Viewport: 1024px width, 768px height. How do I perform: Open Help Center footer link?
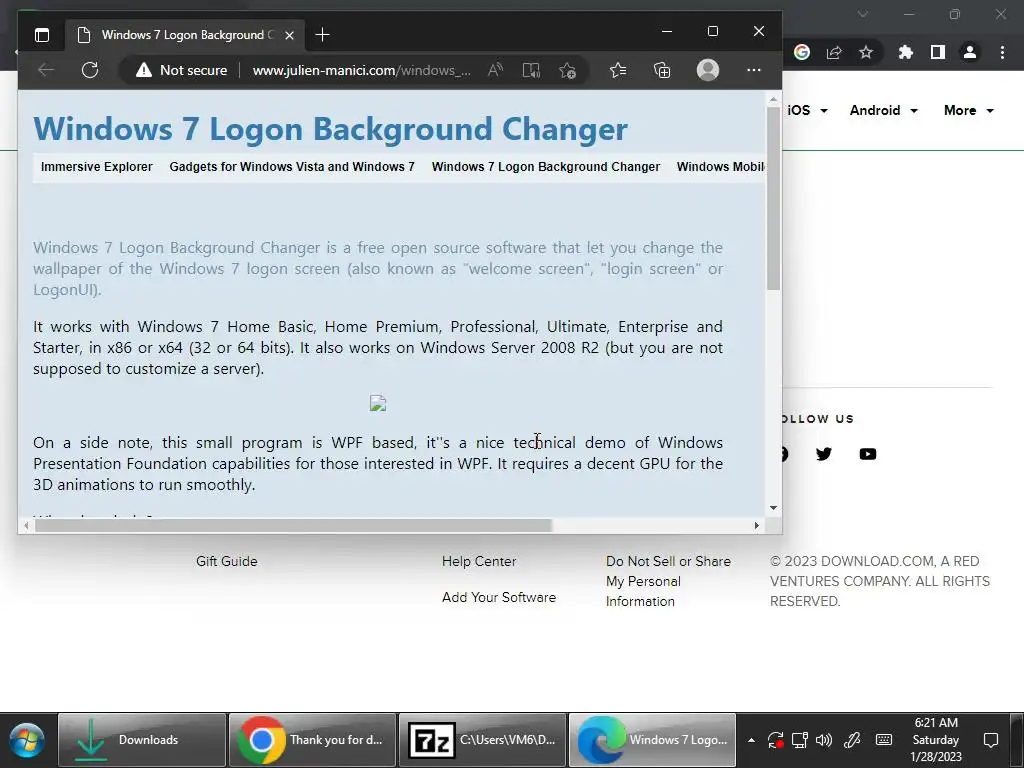coord(479,561)
